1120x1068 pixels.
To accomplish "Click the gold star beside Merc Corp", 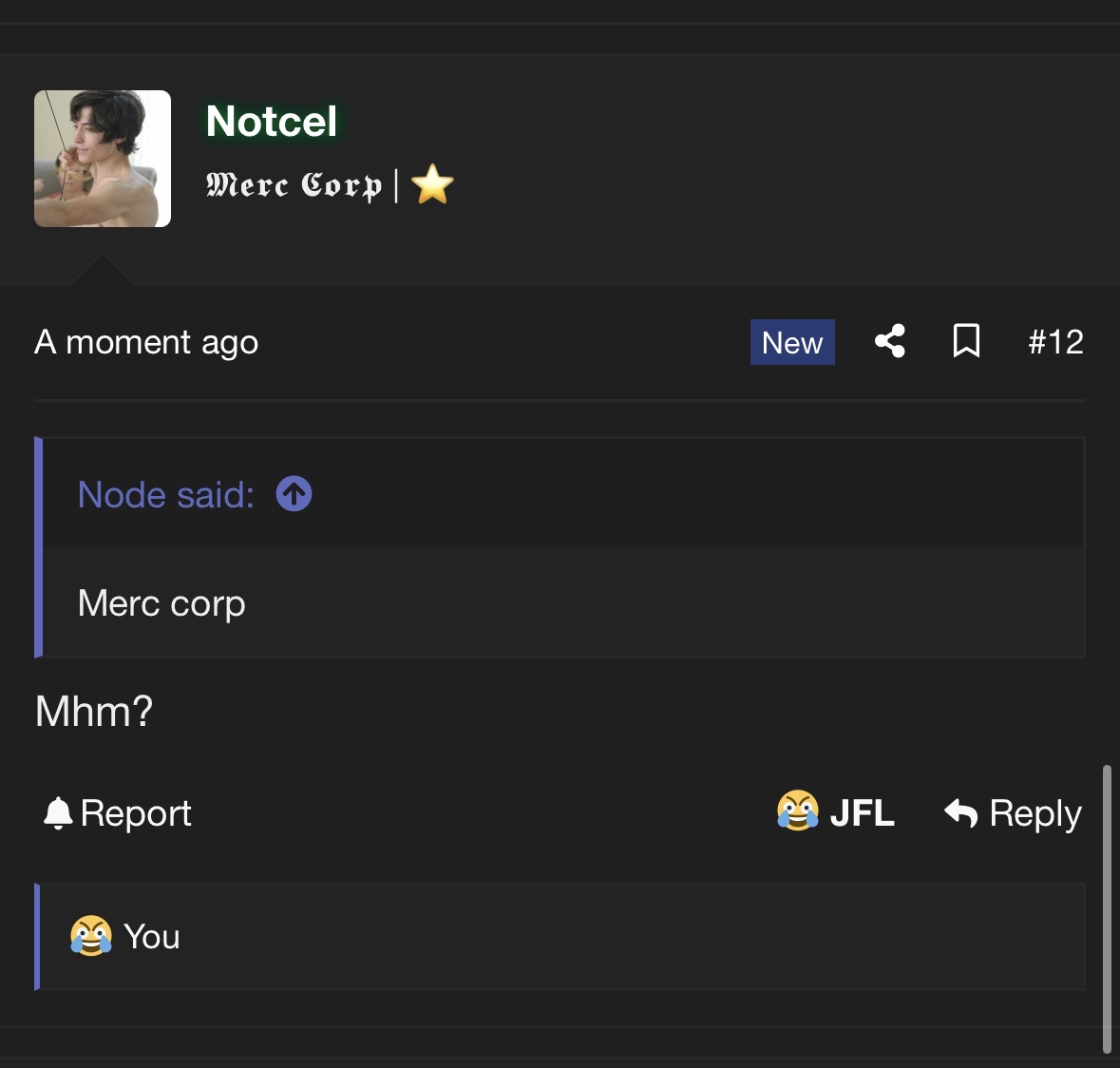I will [433, 184].
